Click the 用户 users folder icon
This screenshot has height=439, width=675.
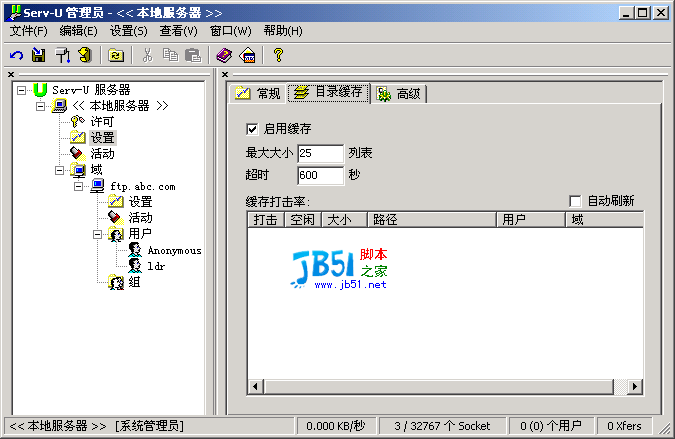click(x=116, y=234)
